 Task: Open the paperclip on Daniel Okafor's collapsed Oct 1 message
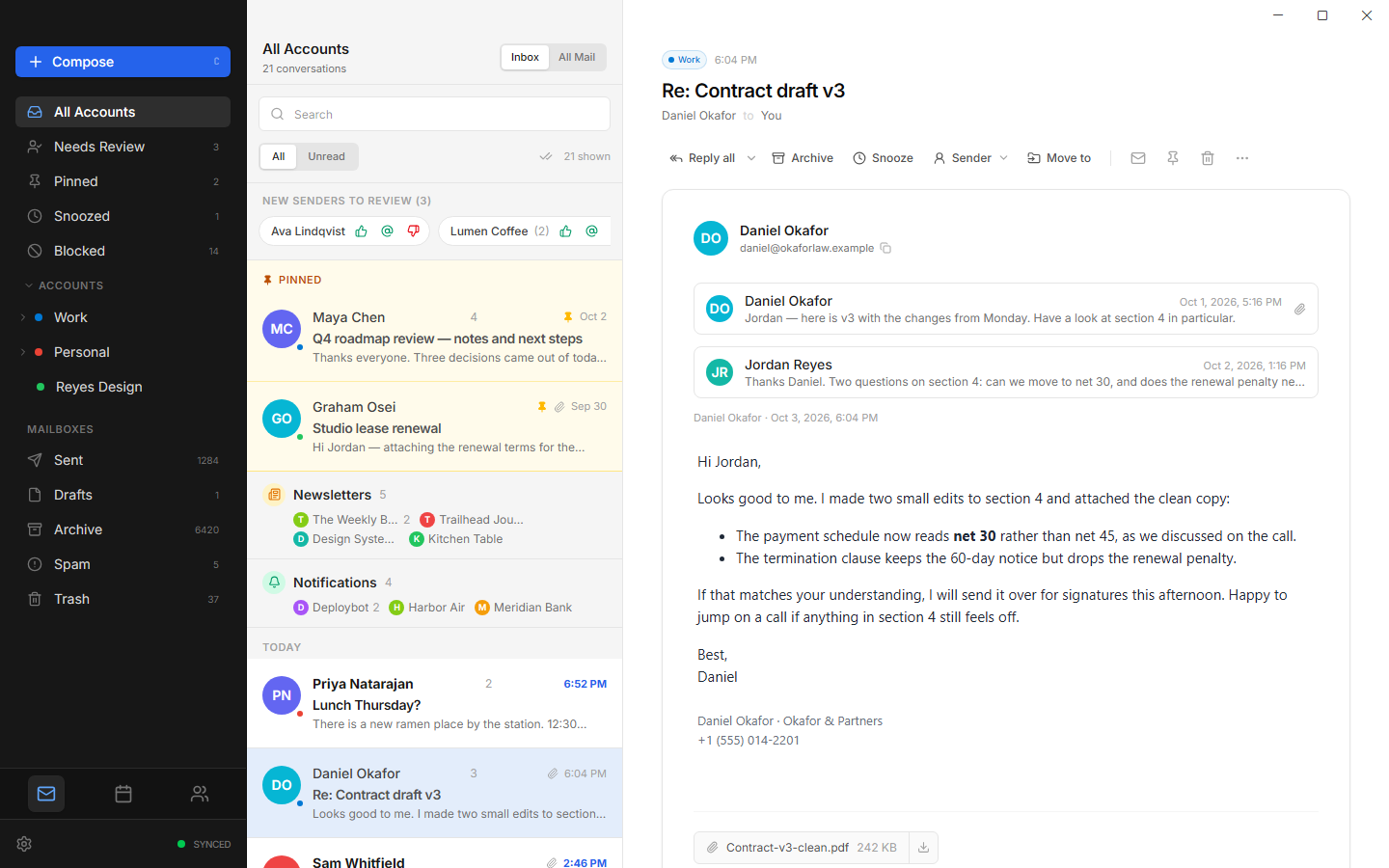pyautogui.click(x=1300, y=309)
